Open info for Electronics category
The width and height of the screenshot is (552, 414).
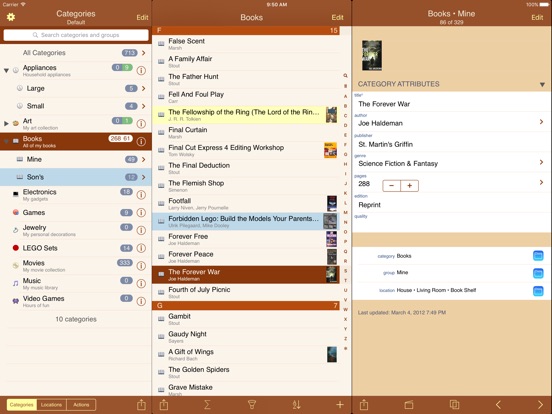click(141, 195)
